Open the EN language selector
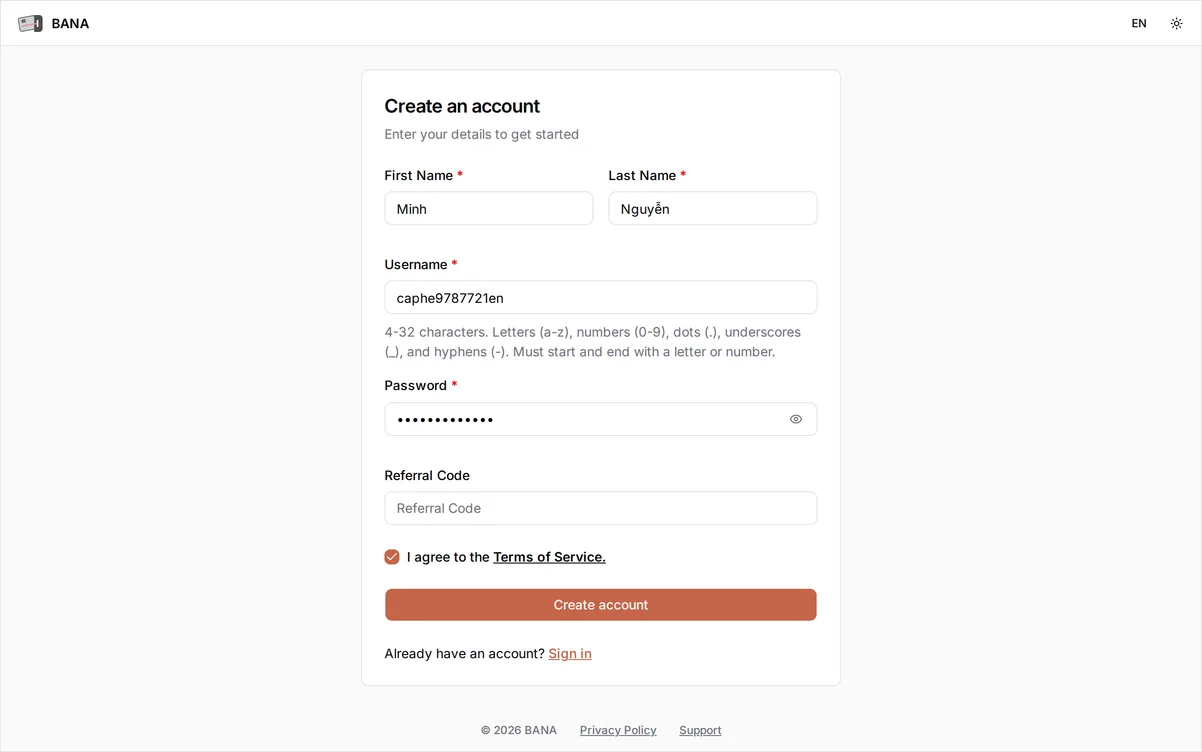The width and height of the screenshot is (1202, 752). point(1139,23)
